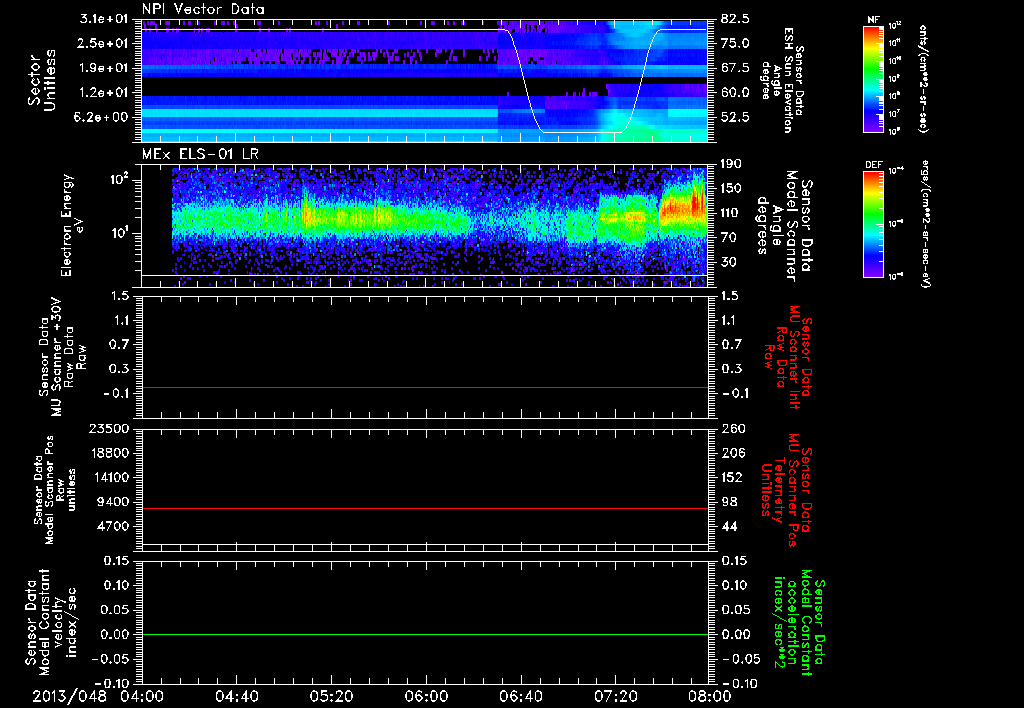Click the "1.9e+01" sector tick label
The width and height of the screenshot is (1024, 708).
pyautogui.click(x=106, y=68)
